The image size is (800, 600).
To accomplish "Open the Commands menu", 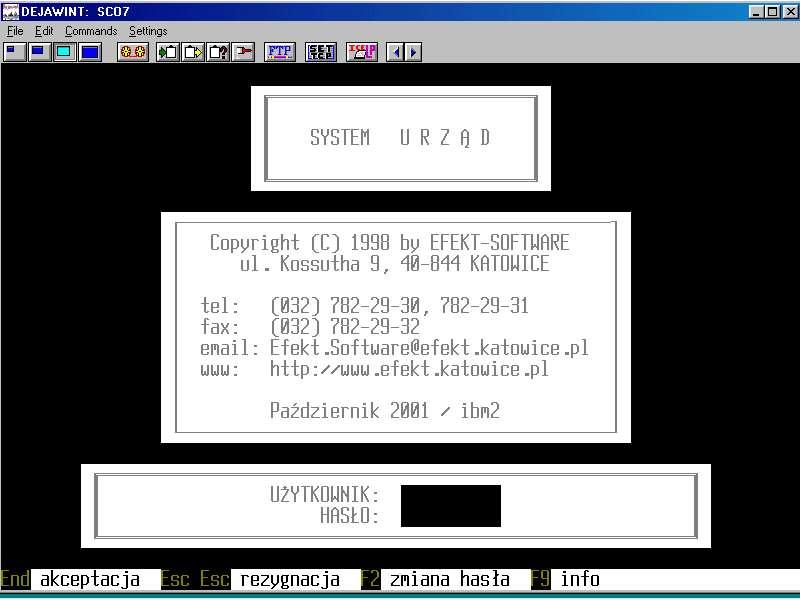I will tap(91, 31).
